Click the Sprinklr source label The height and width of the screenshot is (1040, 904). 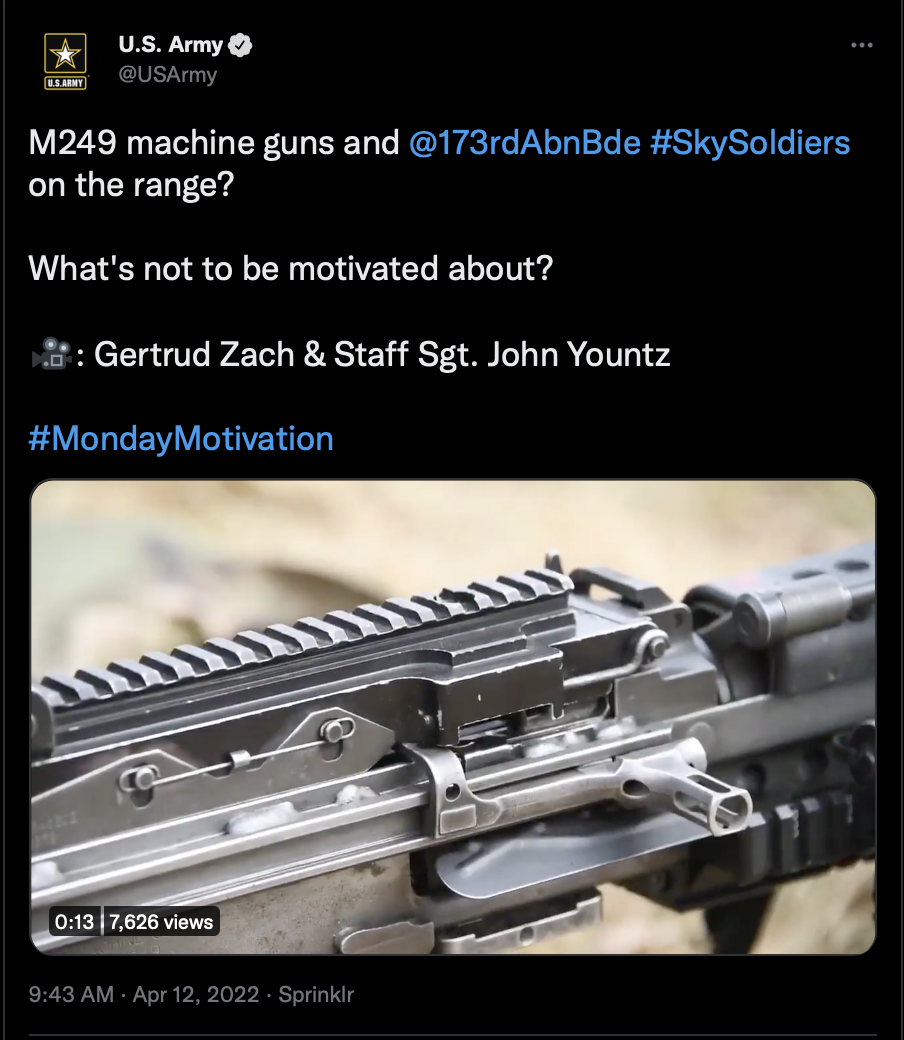click(x=316, y=994)
